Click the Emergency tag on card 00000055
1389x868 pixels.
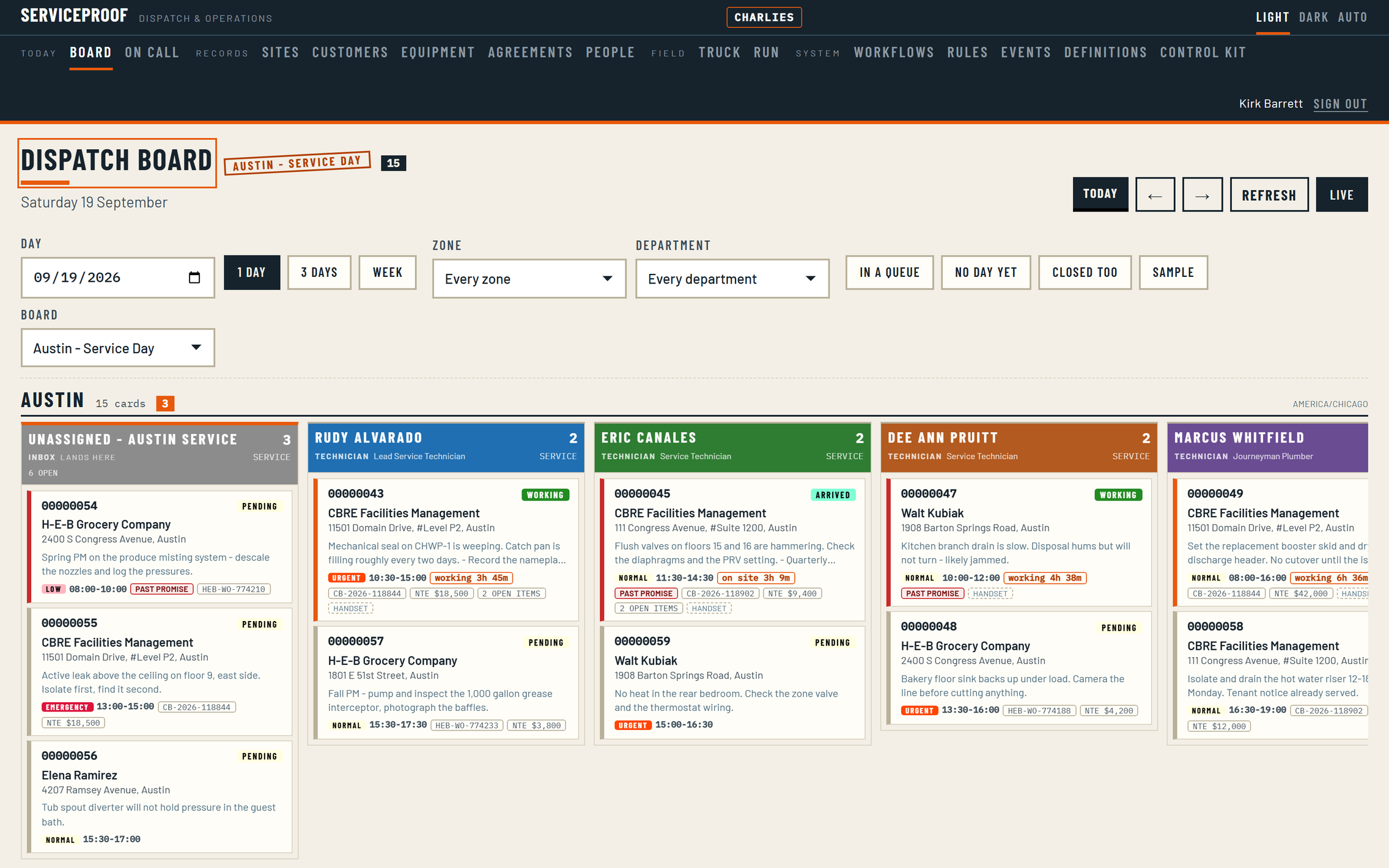point(67,707)
